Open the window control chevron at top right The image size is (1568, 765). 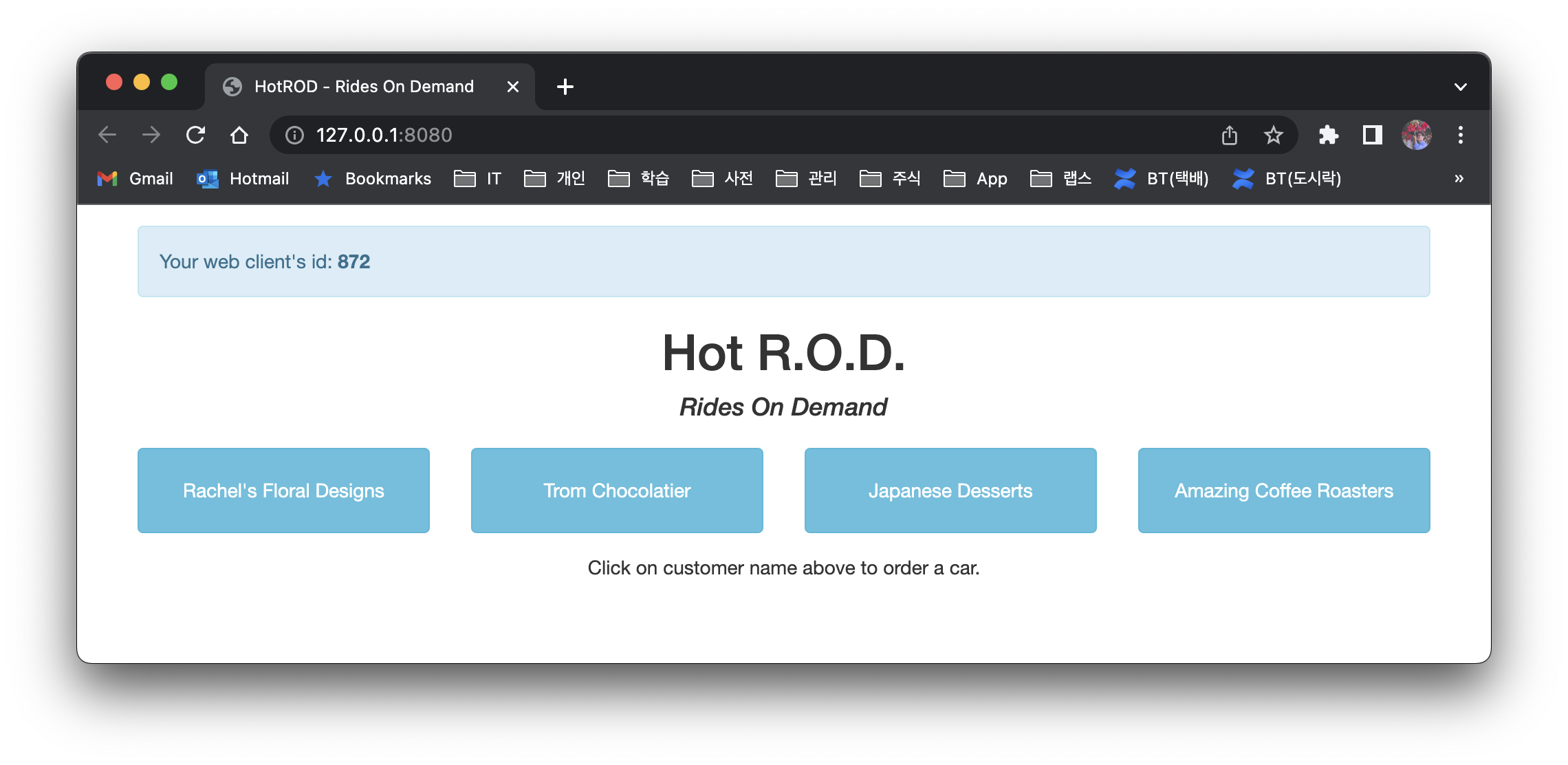(x=1460, y=86)
